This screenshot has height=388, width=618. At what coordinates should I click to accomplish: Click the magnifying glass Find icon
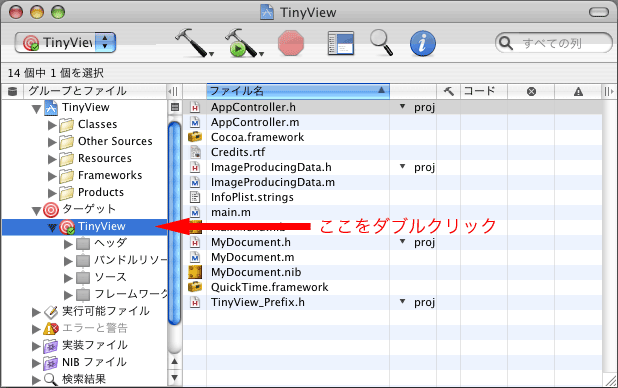click(x=381, y=43)
